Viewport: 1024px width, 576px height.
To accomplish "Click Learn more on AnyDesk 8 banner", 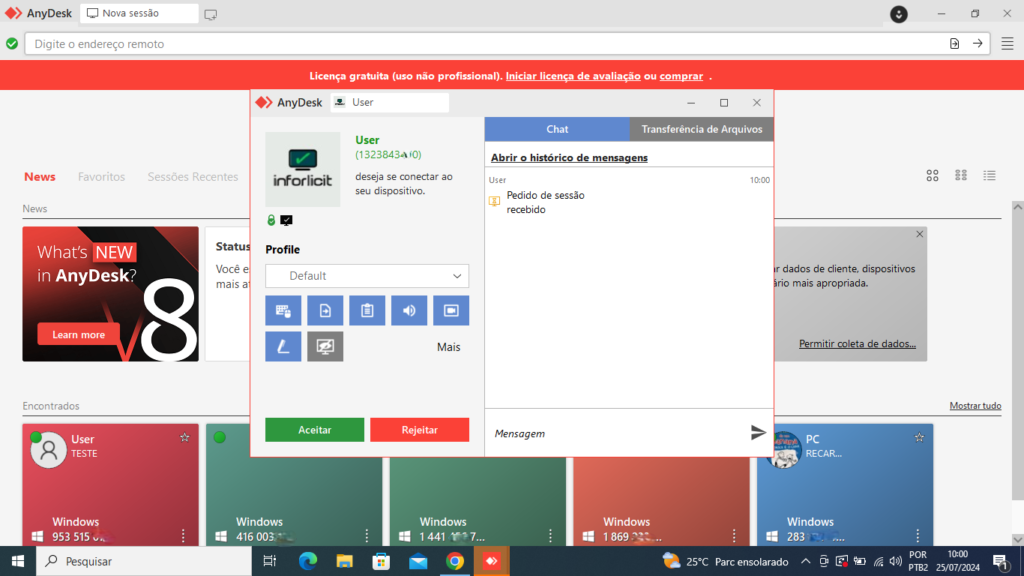I will (x=78, y=334).
